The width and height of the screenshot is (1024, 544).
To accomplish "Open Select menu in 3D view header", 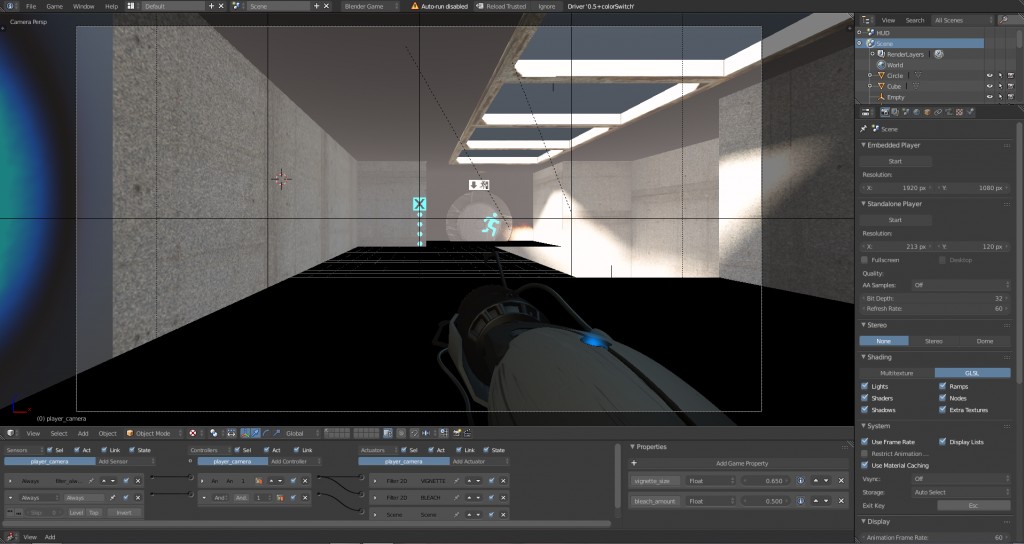I will [59, 433].
